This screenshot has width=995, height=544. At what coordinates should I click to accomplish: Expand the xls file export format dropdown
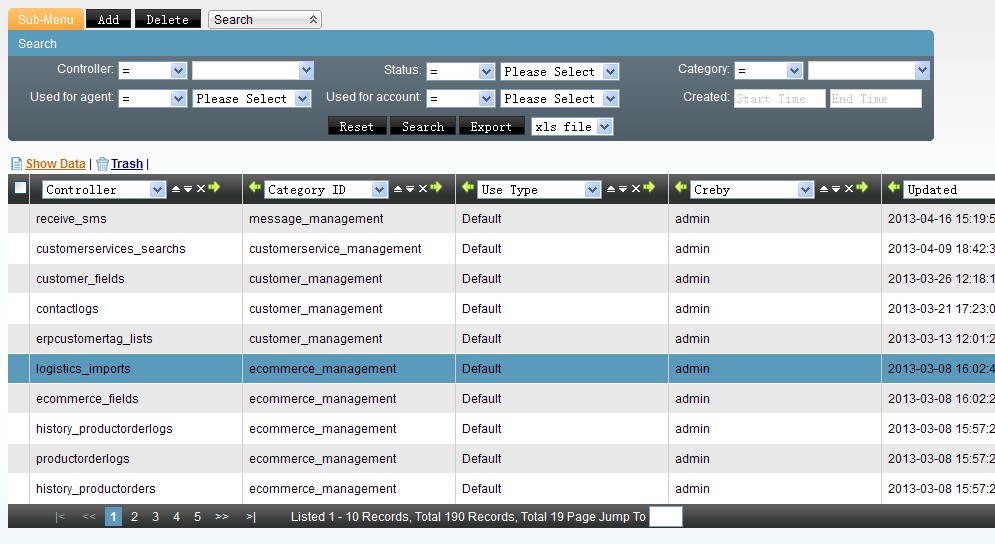572,127
